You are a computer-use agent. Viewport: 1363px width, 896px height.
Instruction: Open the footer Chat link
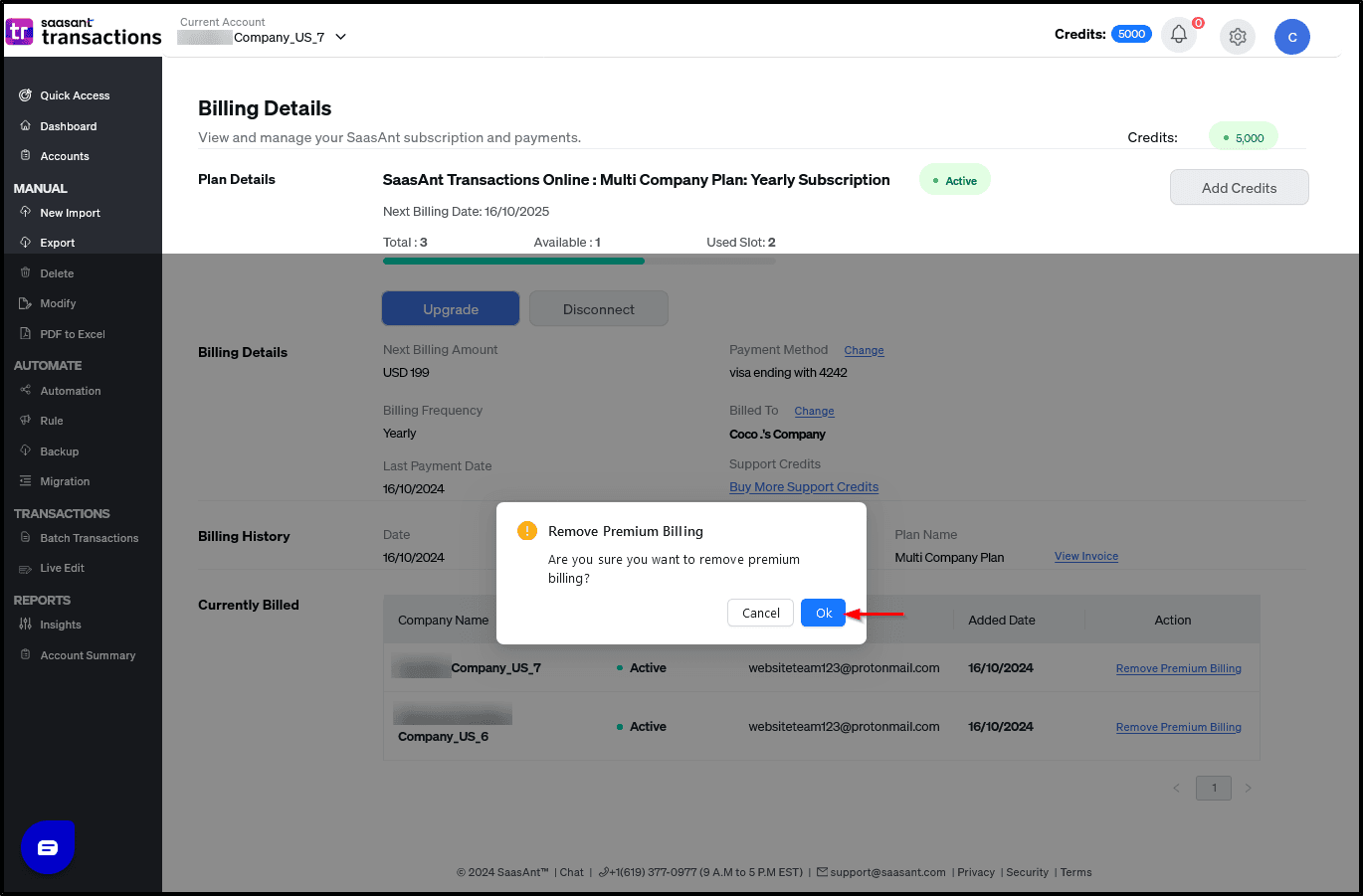571,872
